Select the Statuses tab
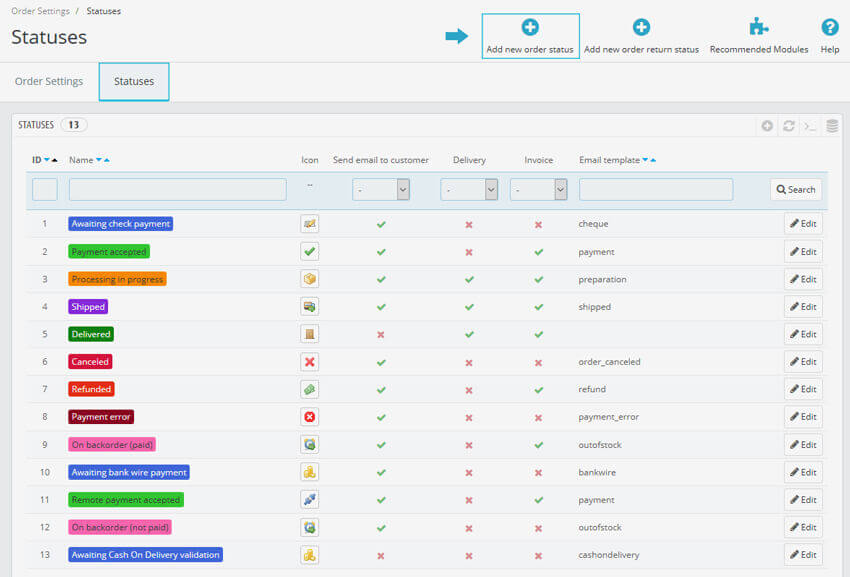850x577 pixels. coord(133,81)
